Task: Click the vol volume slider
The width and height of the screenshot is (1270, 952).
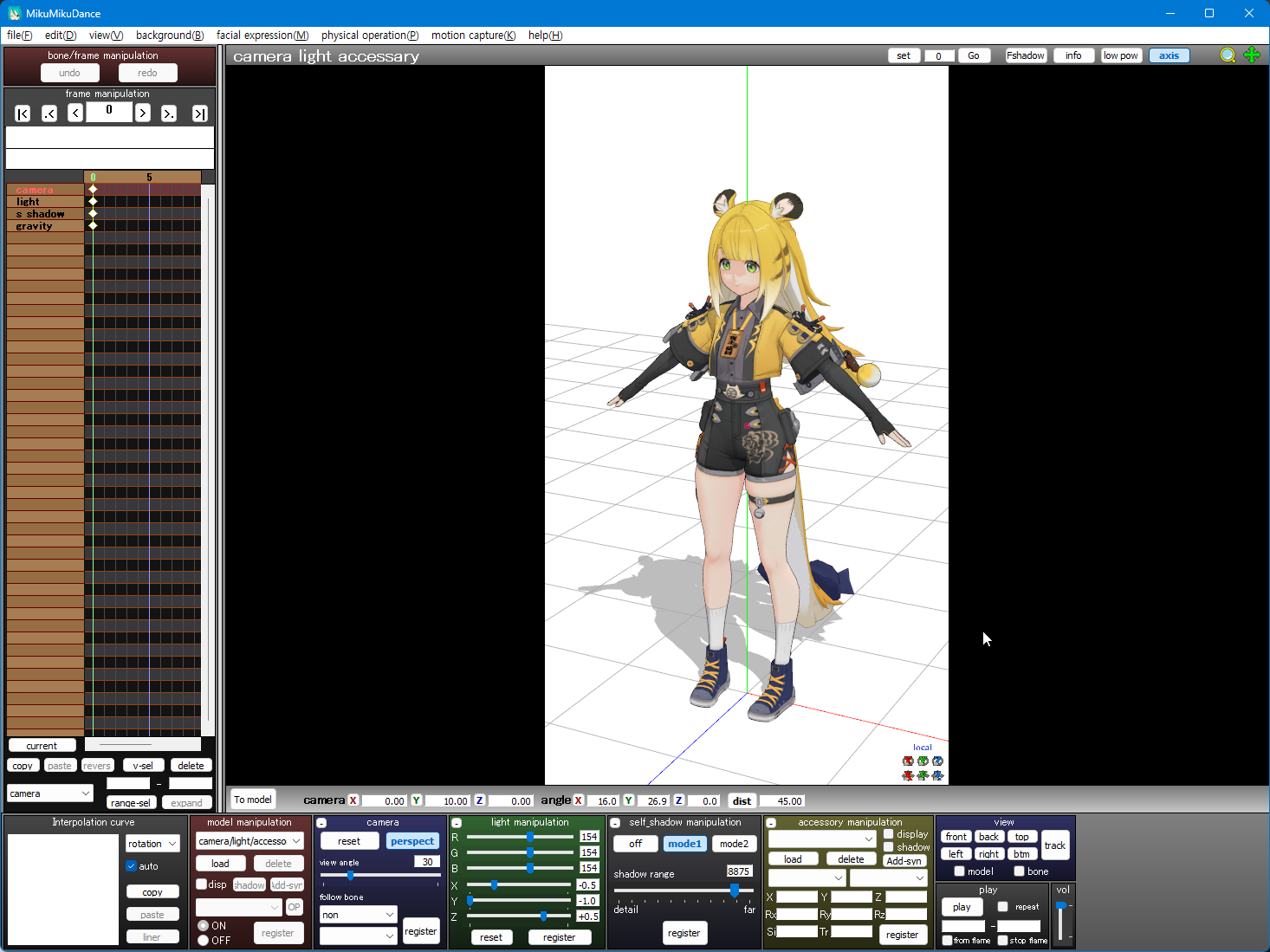Action: click(1061, 921)
